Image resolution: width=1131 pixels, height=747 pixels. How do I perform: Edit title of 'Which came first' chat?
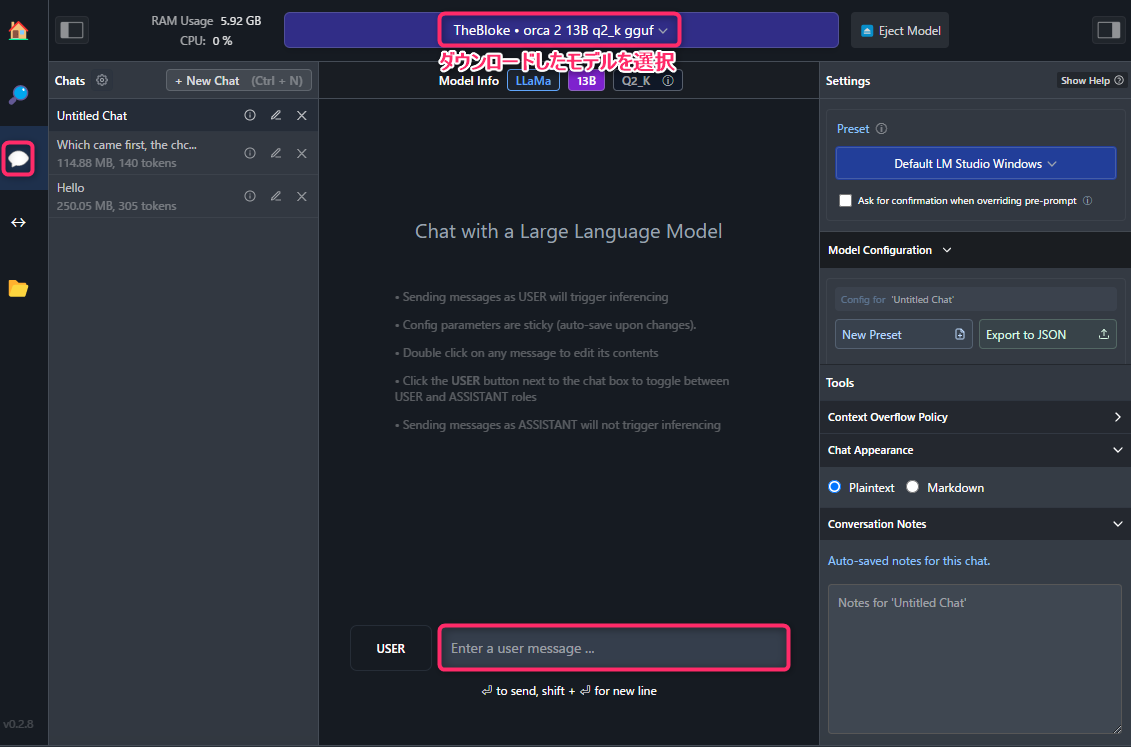pos(276,153)
